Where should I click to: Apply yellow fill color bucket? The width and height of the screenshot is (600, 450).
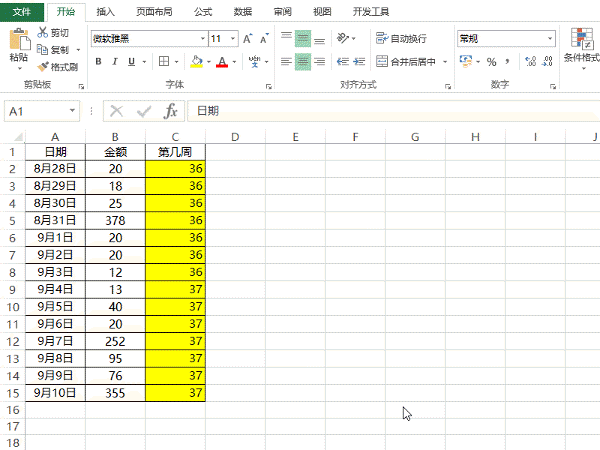(x=196, y=61)
